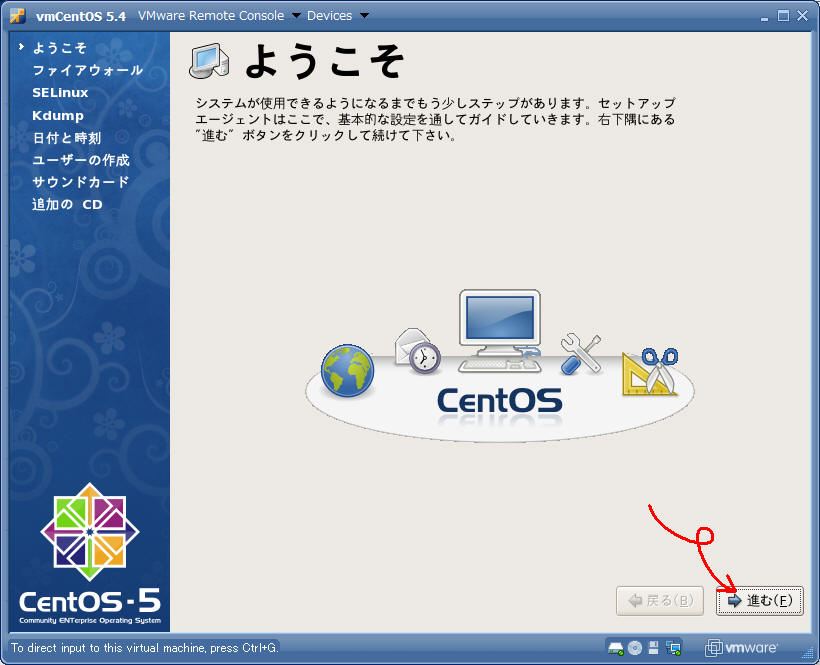Click the wrench and screwdriver tools icon

[x=580, y=353]
